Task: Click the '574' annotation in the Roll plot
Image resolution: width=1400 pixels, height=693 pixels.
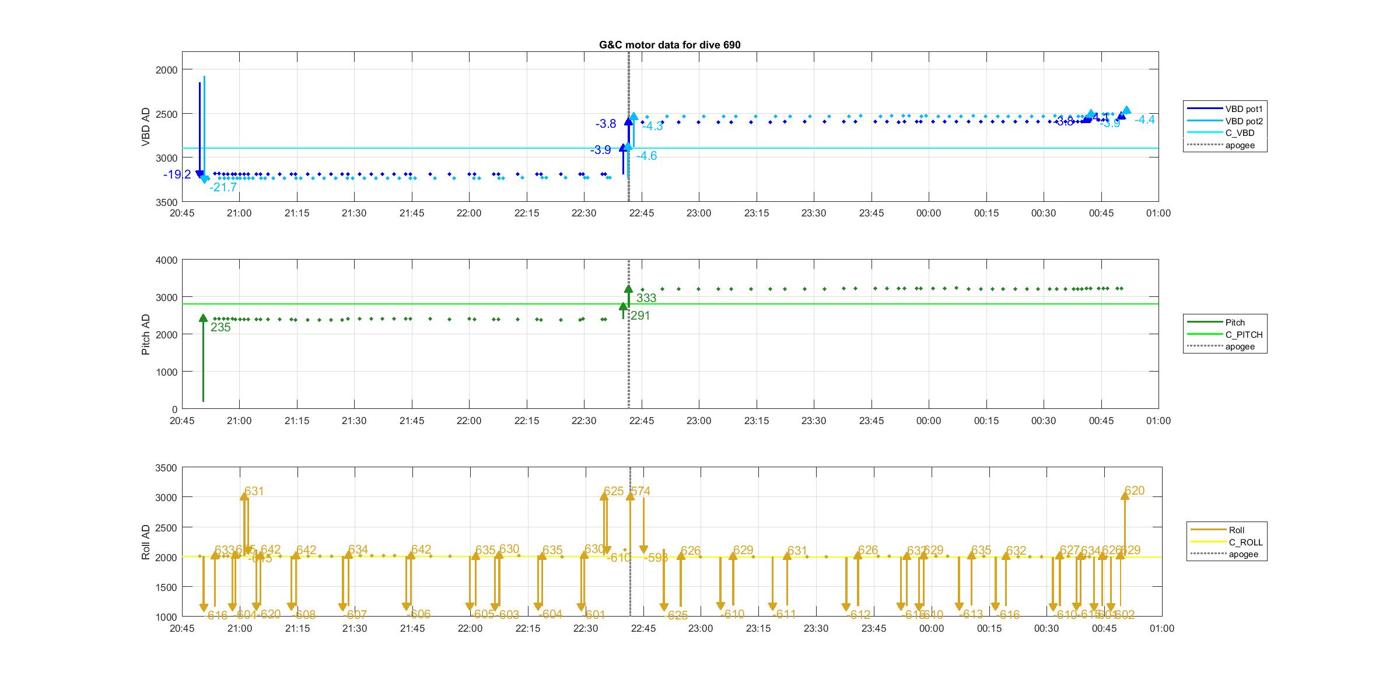Action: (x=640, y=491)
